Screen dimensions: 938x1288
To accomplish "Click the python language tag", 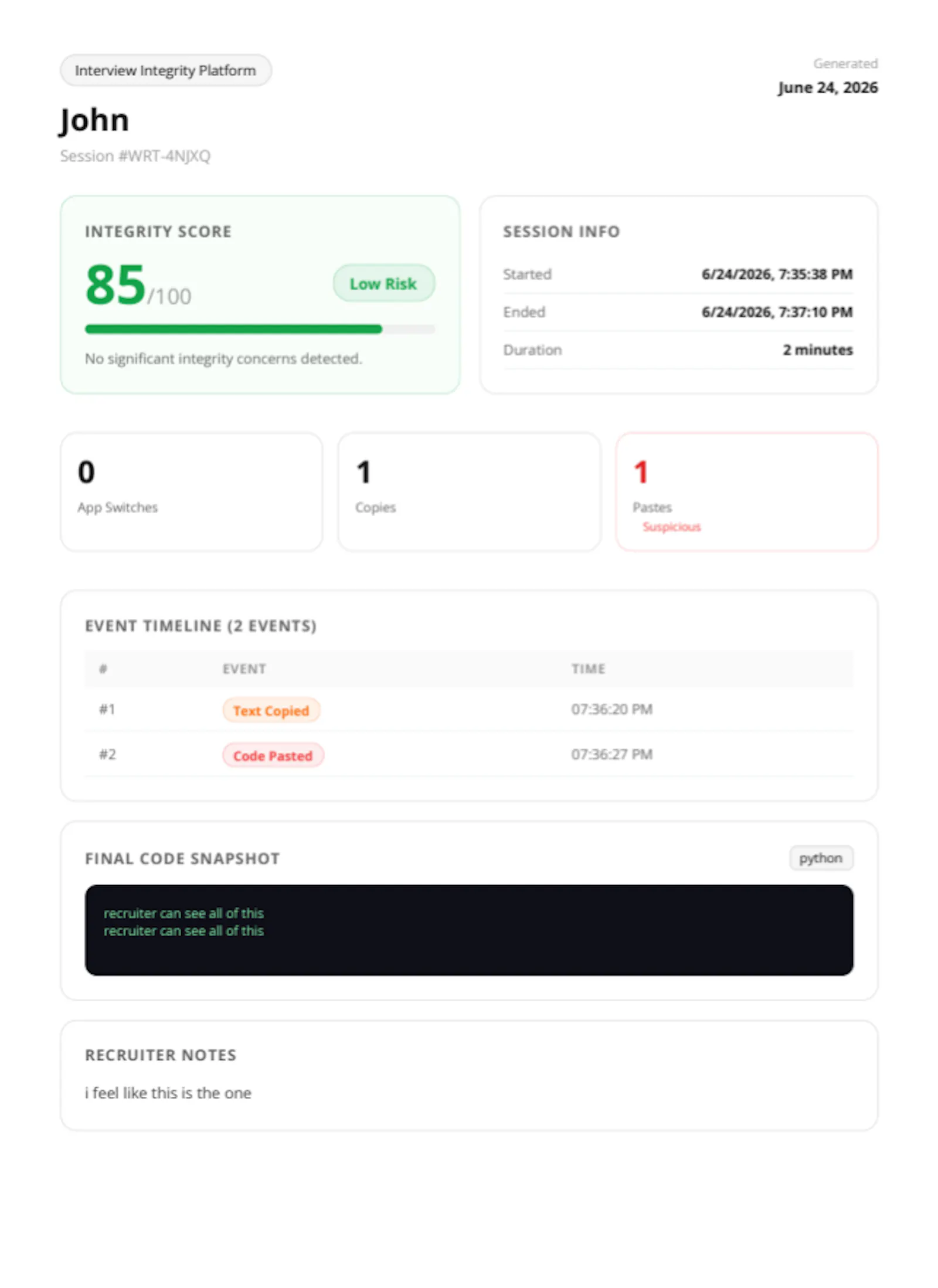I will pyautogui.click(x=821, y=858).
